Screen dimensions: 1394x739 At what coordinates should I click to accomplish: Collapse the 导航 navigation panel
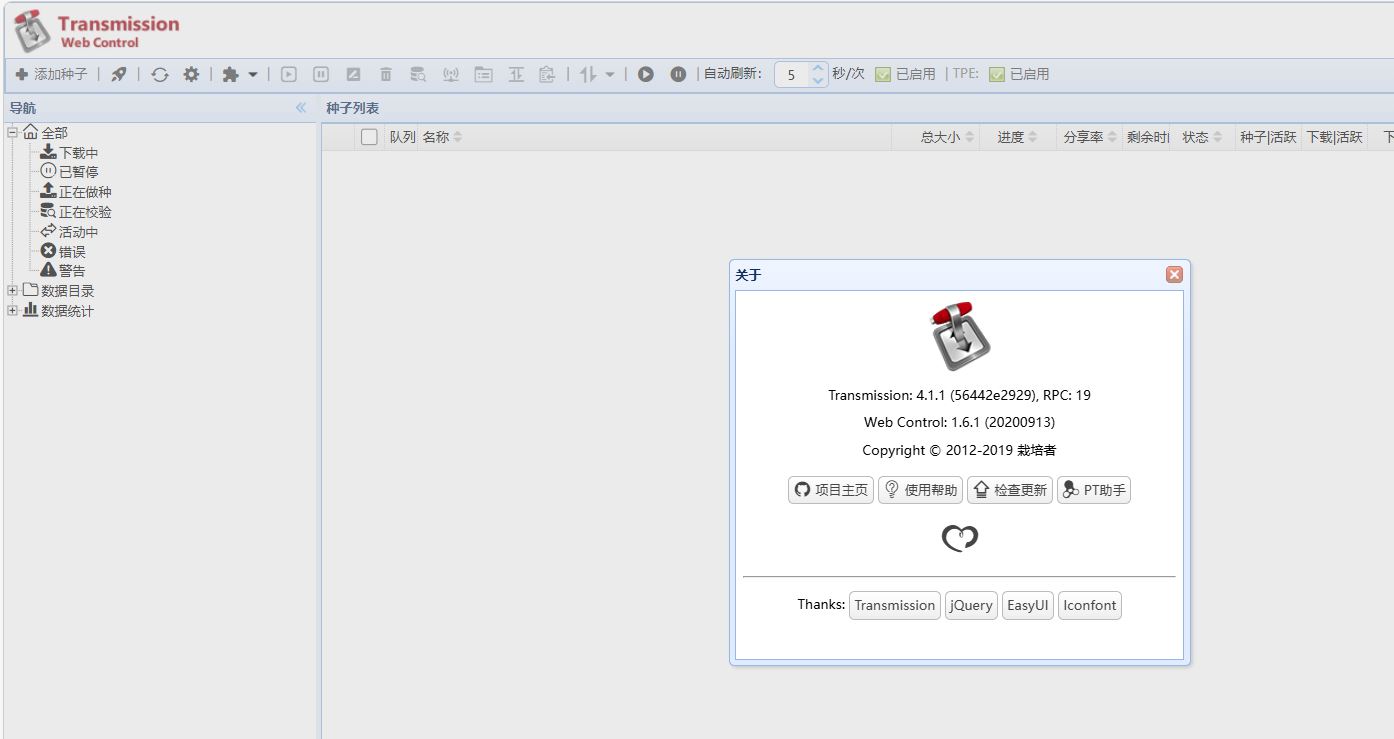[301, 108]
